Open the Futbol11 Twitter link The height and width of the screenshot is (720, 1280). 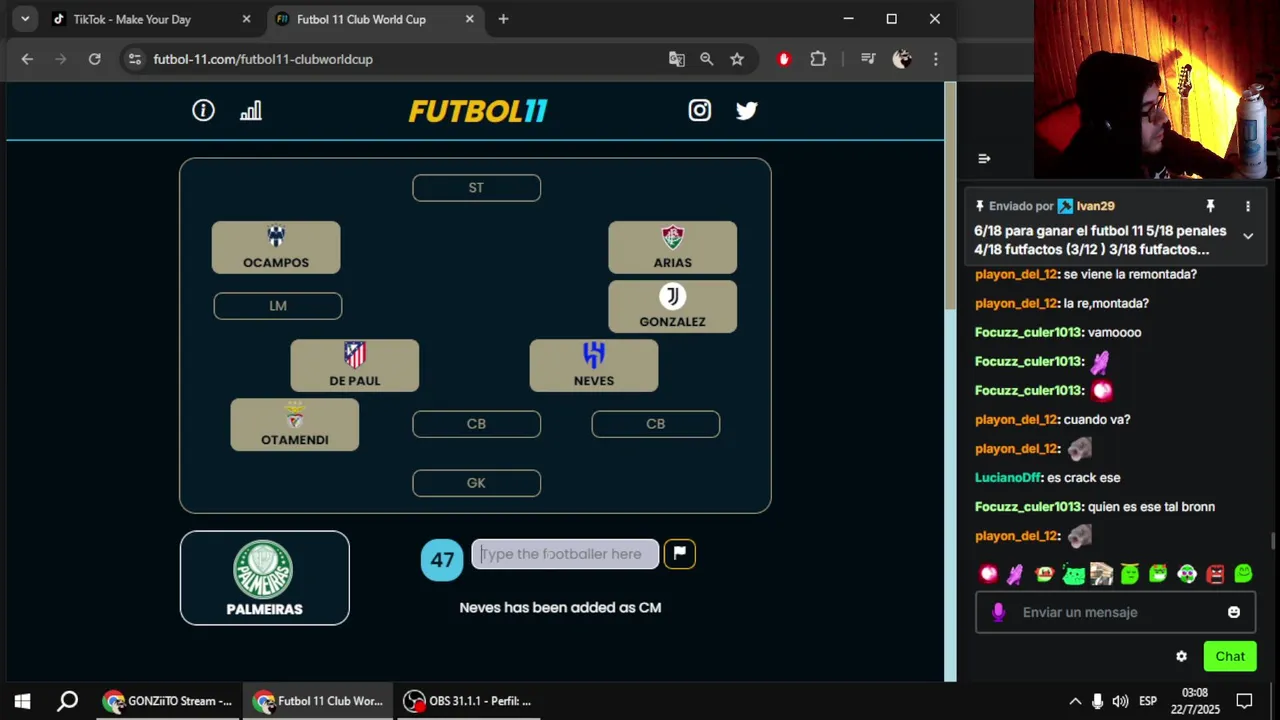click(747, 110)
